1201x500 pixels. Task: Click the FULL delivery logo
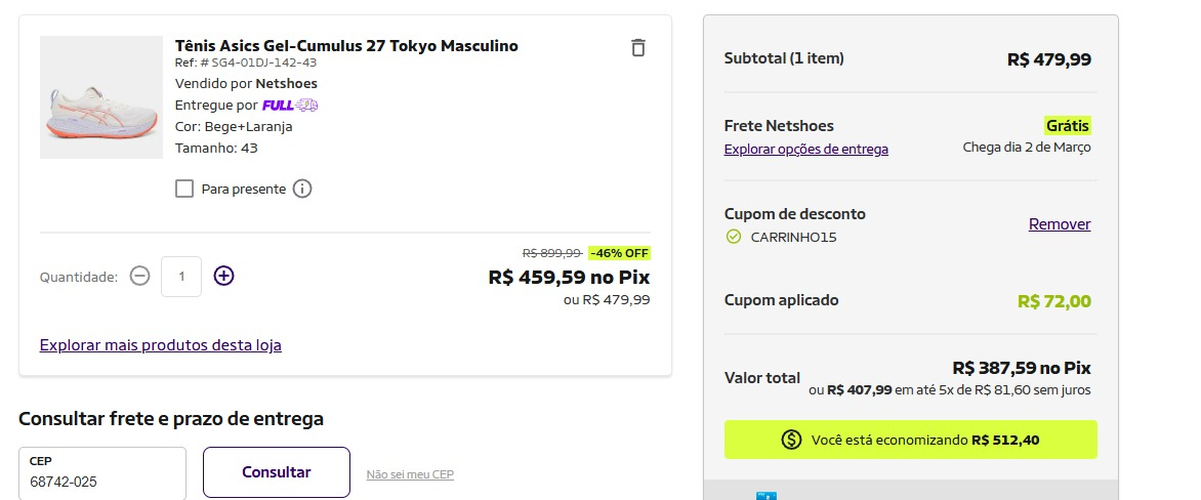pos(290,105)
